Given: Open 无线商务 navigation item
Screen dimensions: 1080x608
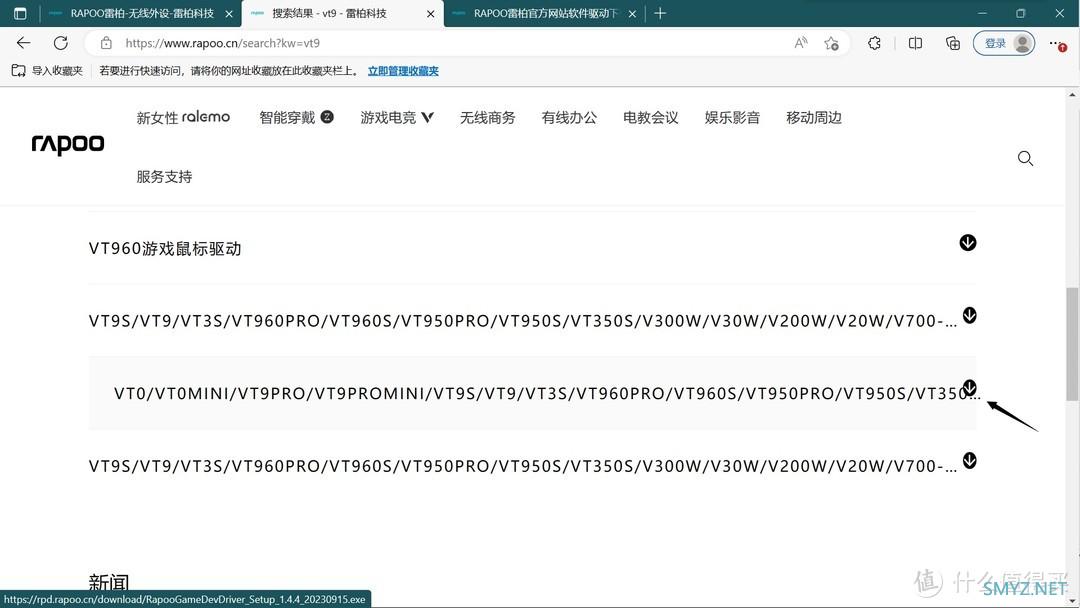Looking at the screenshot, I should pyautogui.click(x=488, y=118).
